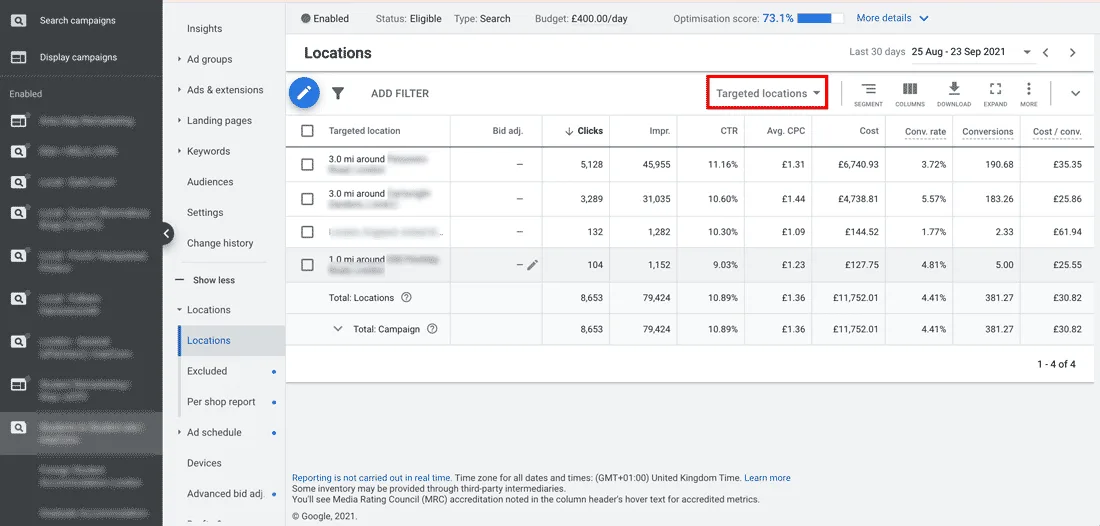Open Insights page
This screenshot has width=1100, height=526.
[204, 29]
